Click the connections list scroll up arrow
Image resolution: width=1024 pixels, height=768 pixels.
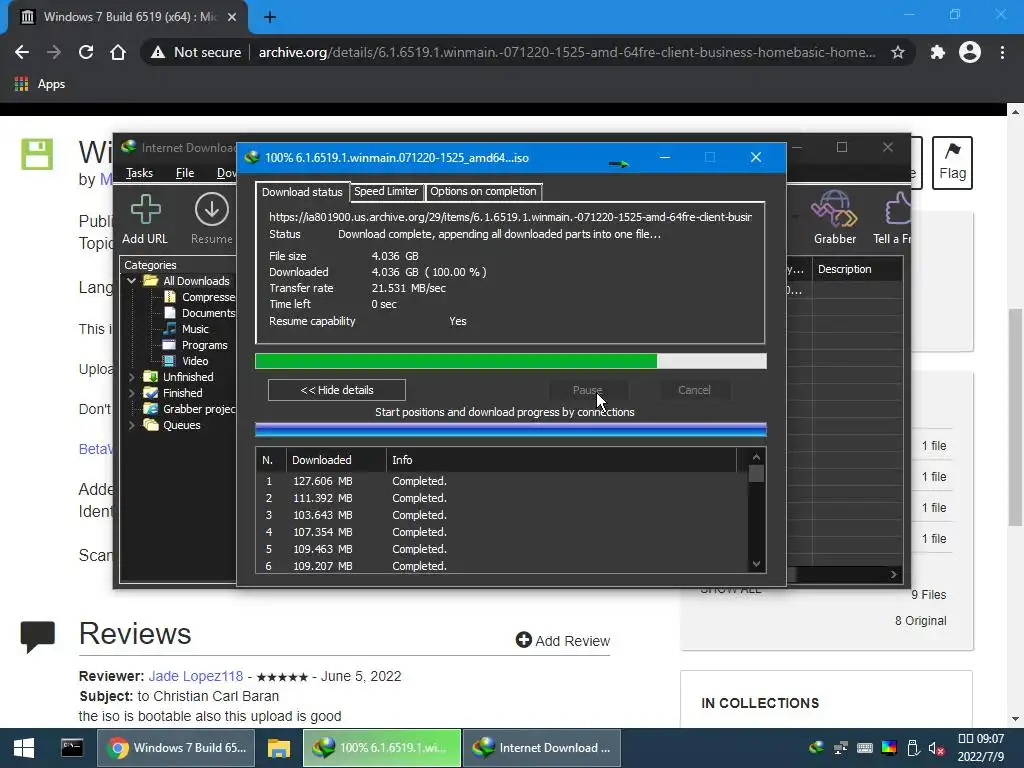pos(756,457)
